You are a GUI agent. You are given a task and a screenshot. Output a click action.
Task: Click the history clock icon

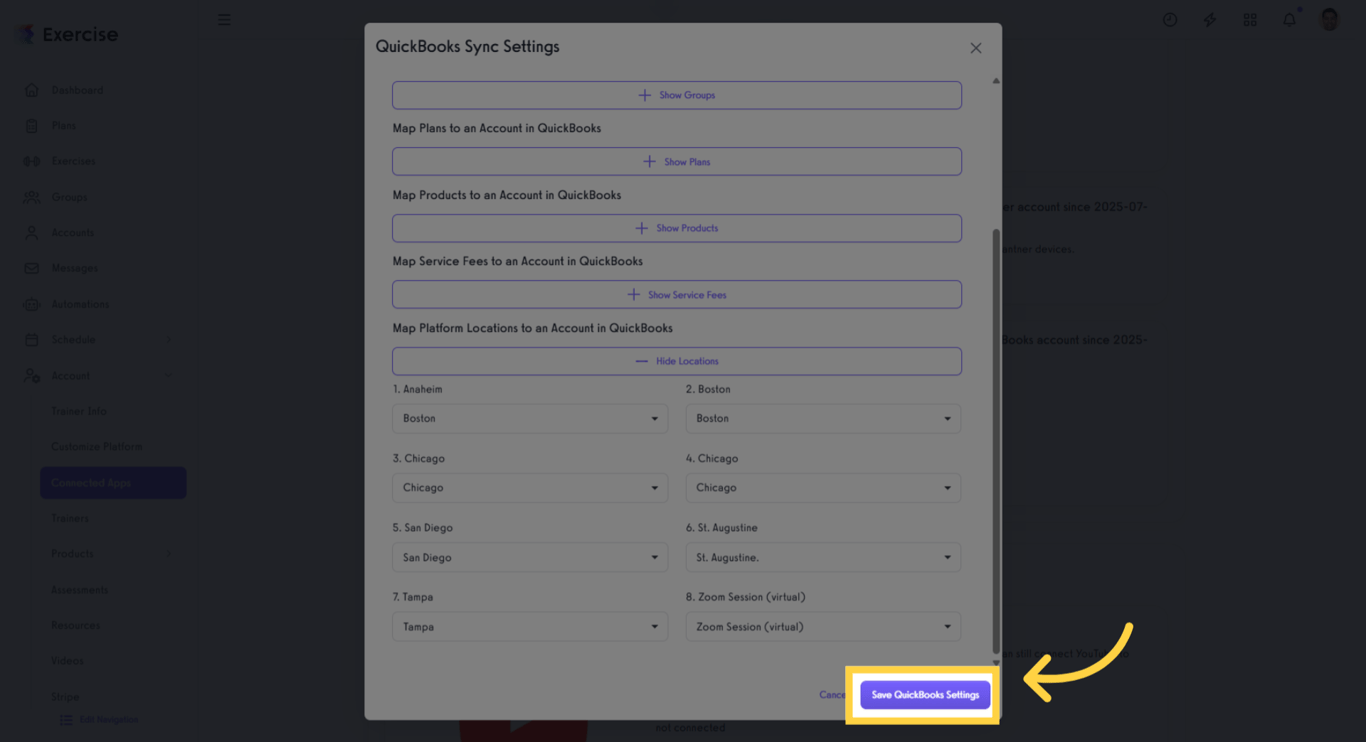[1170, 19]
